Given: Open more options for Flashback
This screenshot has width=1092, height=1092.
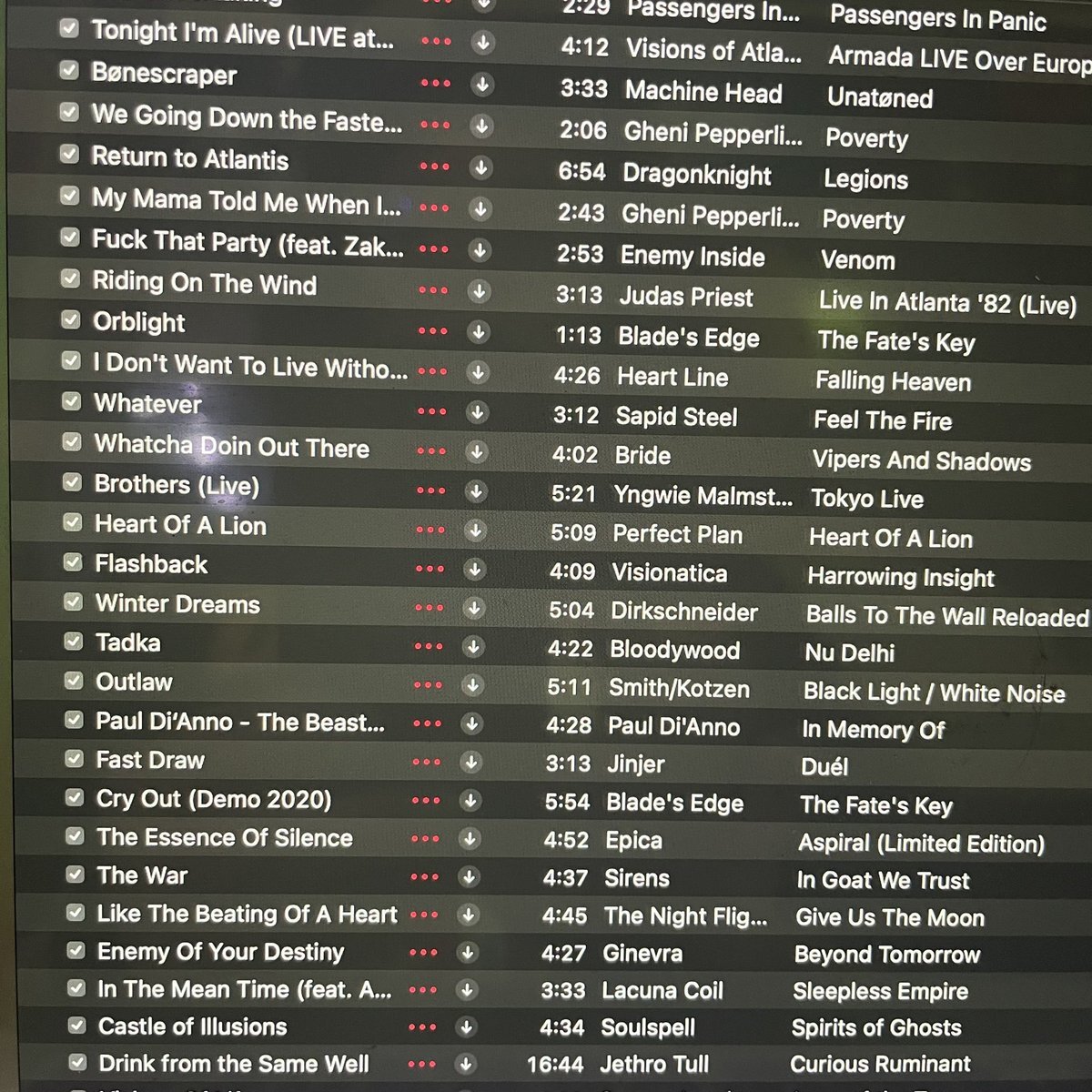Looking at the screenshot, I should click(430, 569).
